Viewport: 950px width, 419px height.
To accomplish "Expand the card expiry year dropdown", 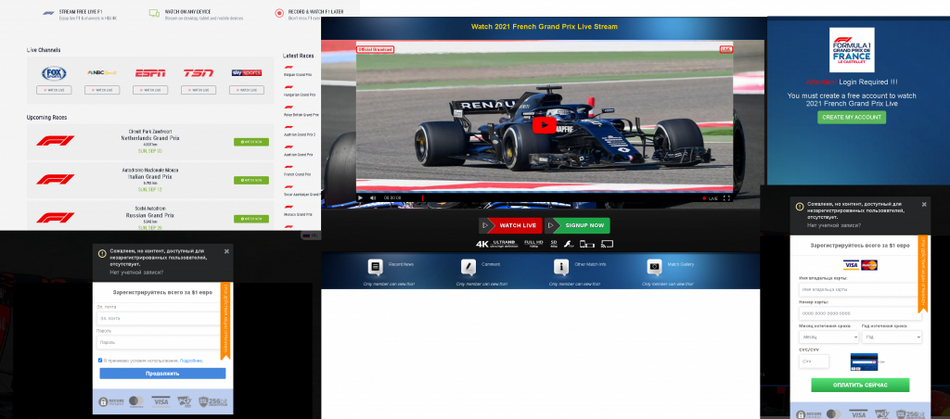I will (x=892, y=337).
